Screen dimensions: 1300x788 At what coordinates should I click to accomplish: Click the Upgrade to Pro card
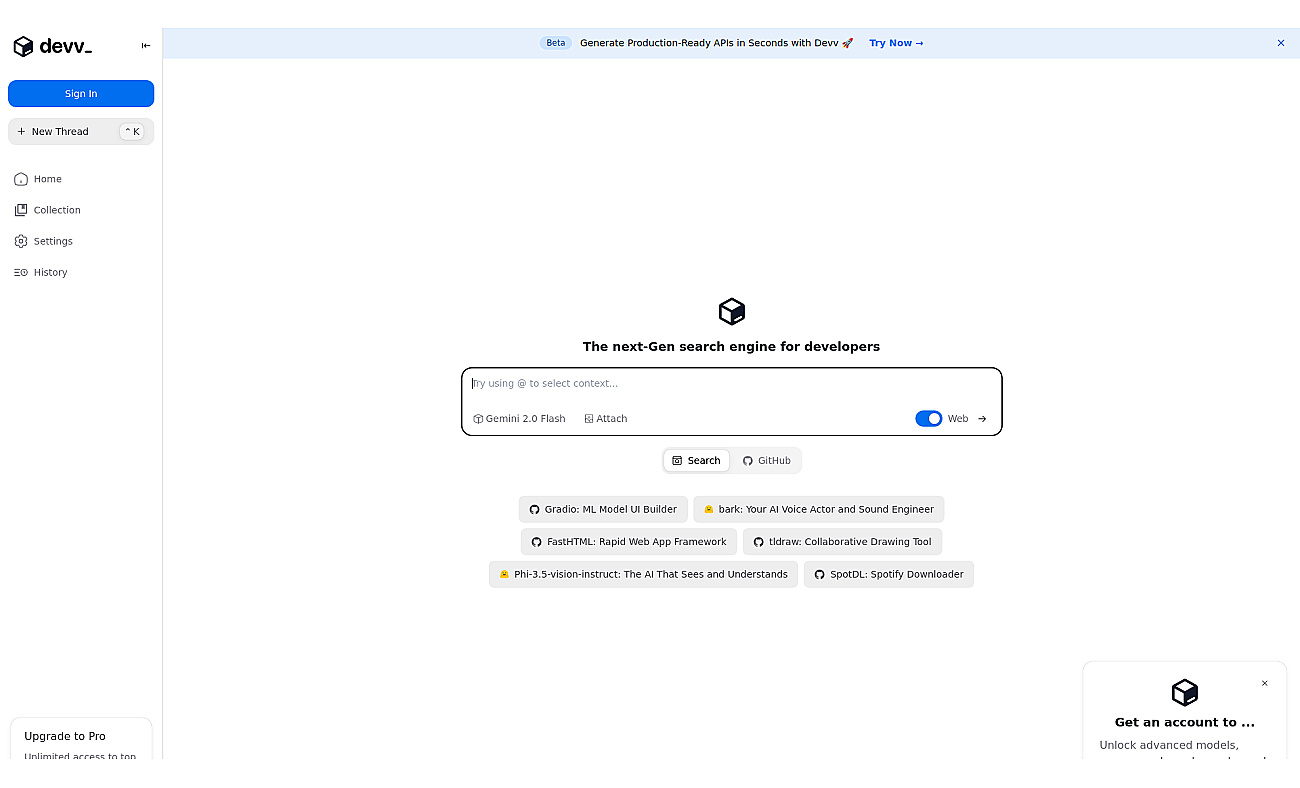(81, 740)
